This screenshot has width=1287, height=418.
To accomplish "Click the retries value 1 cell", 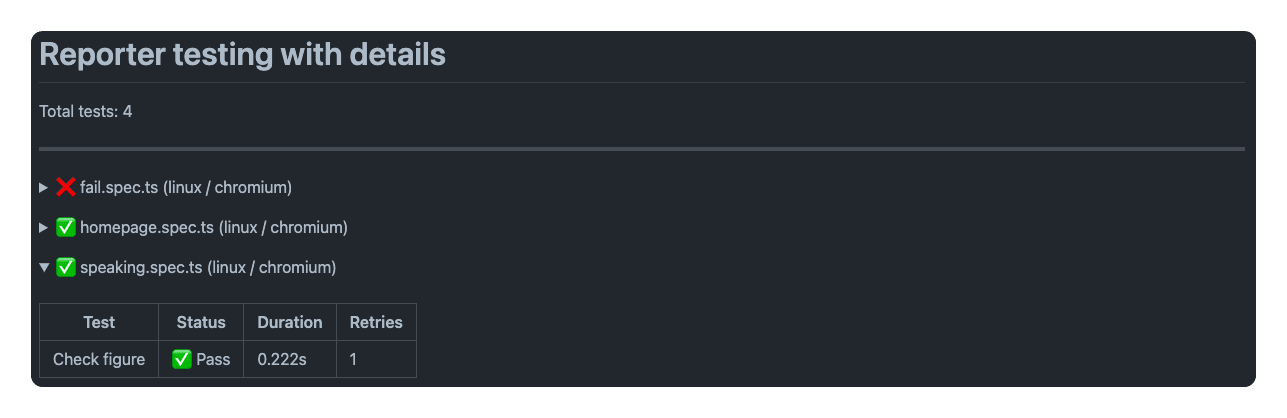I will click(x=354, y=359).
